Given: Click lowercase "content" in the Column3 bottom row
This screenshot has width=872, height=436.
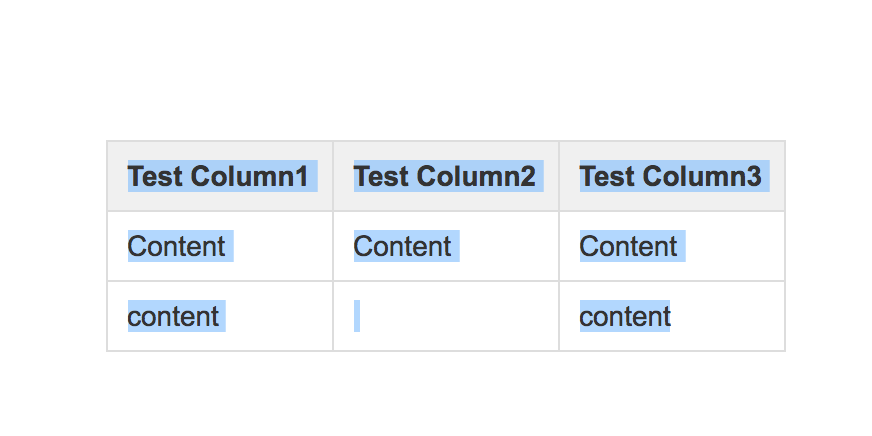Looking at the screenshot, I should pos(625,316).
